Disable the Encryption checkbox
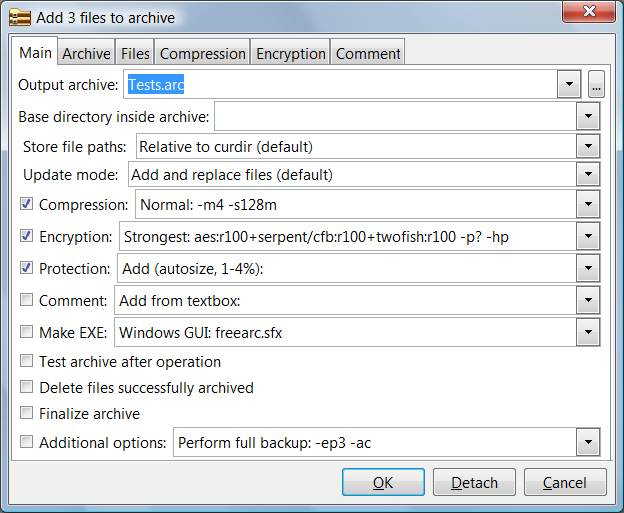This screenshot has height=513, width=624. (x=27, y=237)
